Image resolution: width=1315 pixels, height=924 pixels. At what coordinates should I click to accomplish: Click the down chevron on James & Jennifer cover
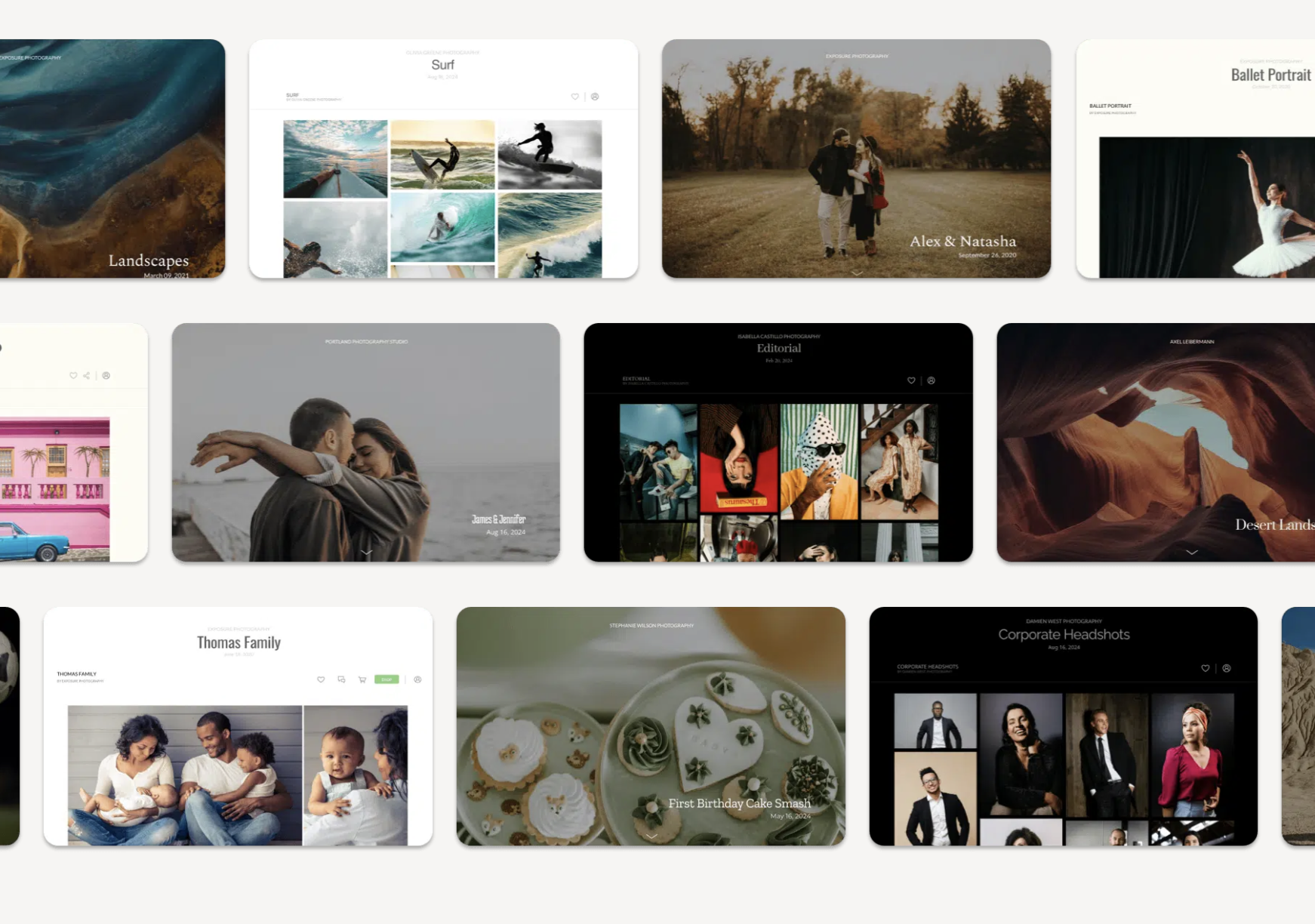point(366,553)
